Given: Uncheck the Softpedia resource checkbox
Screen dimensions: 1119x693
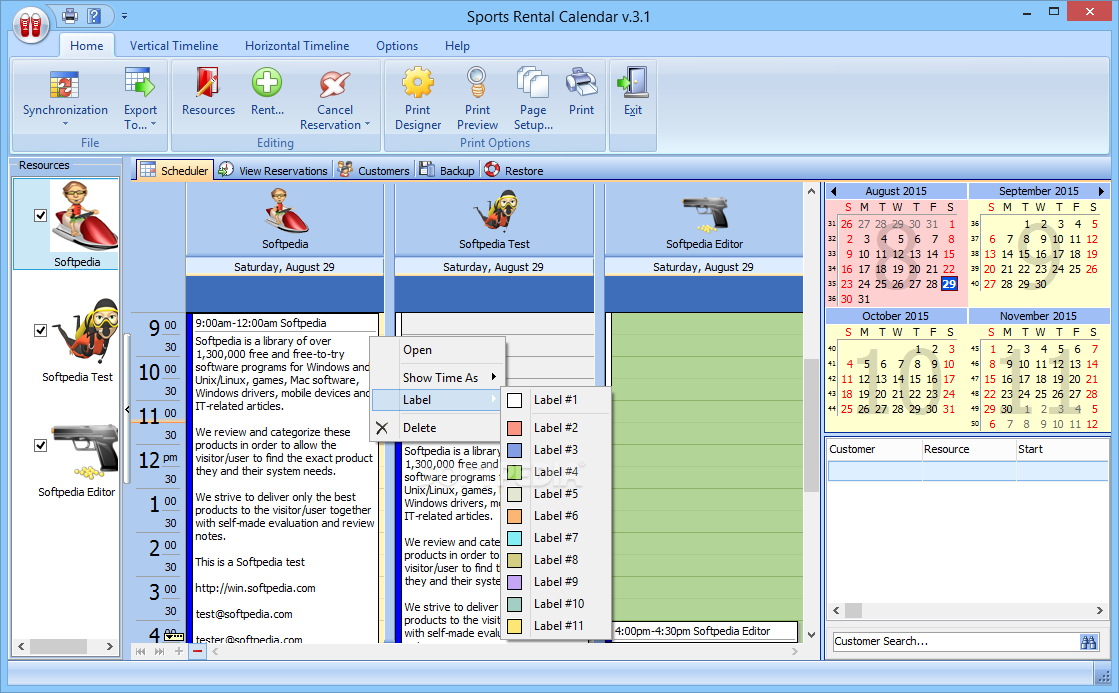Looking at the screenshot, I should click(41, 216).
